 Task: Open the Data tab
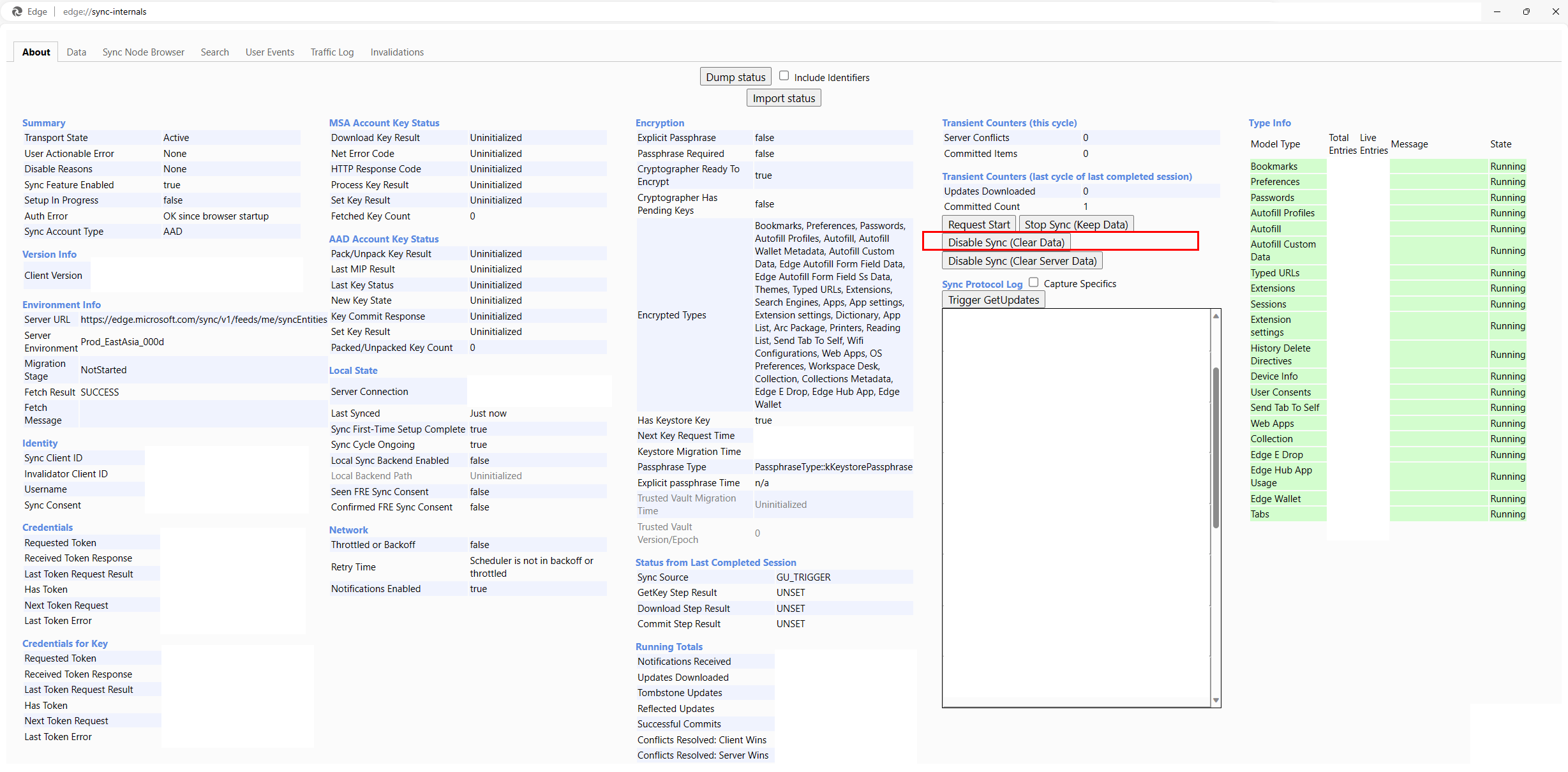coord(76,52)
